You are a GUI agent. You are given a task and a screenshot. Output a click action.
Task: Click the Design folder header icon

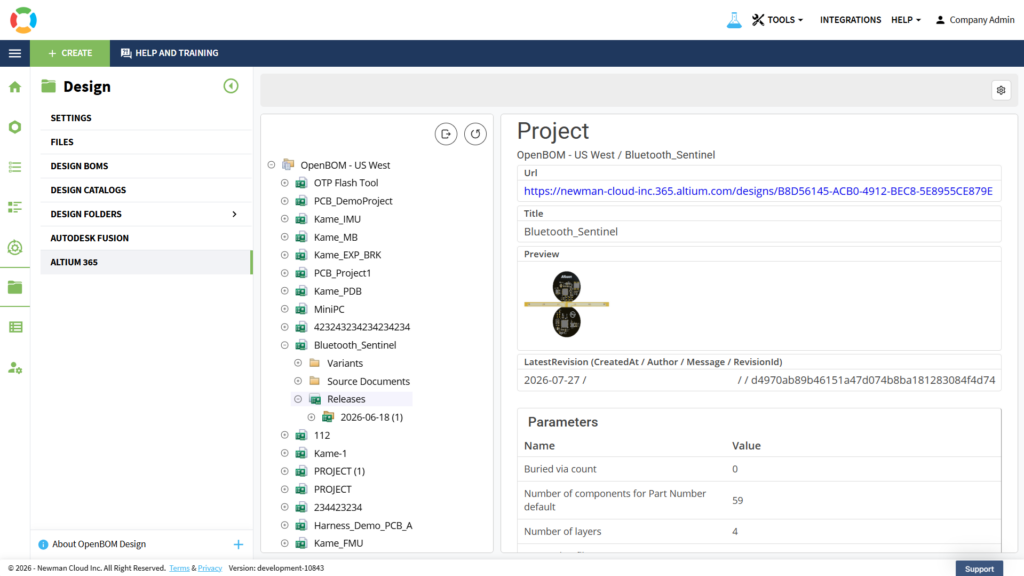[48, 86]
